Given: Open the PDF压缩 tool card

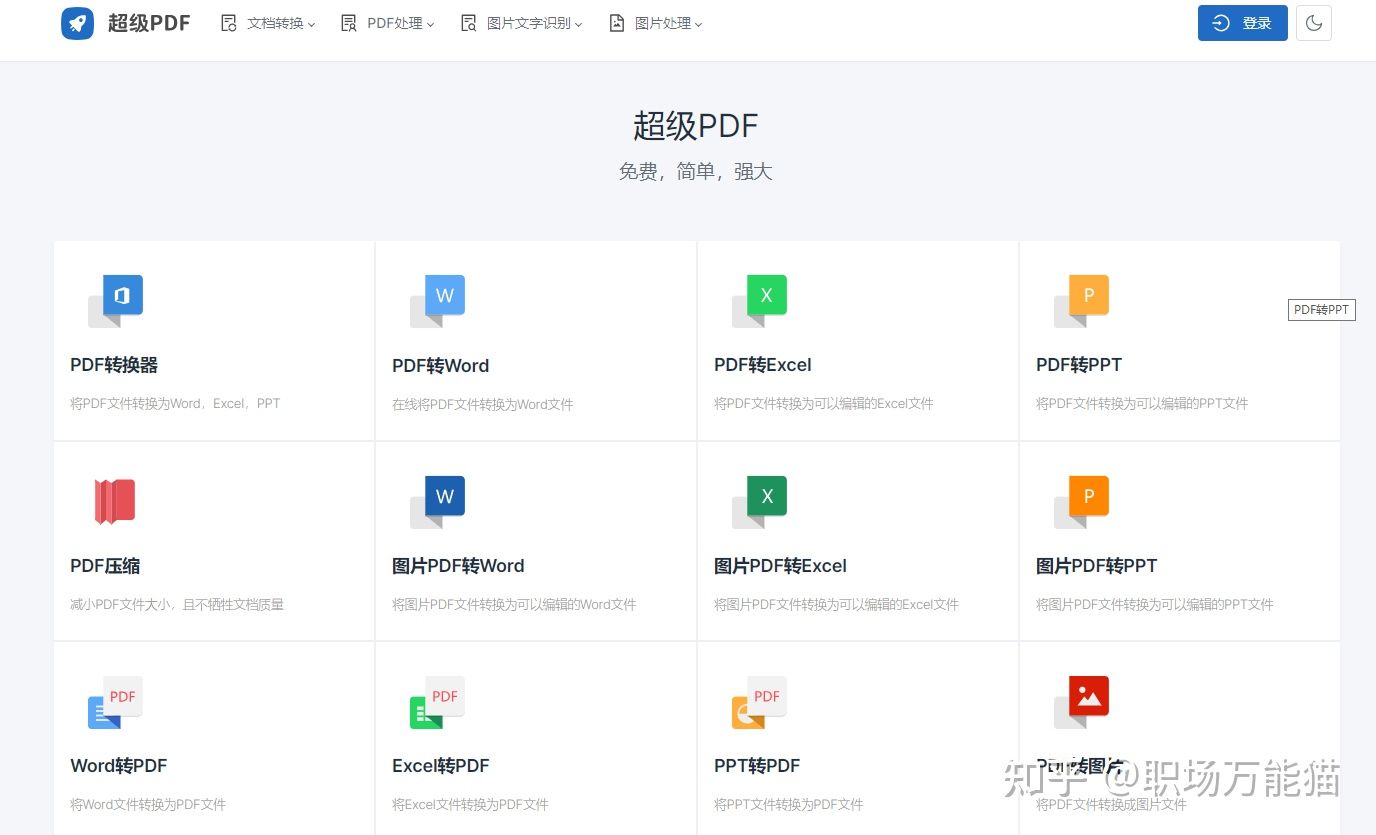Looking at the screenshot, I should (x=214, y=540).
